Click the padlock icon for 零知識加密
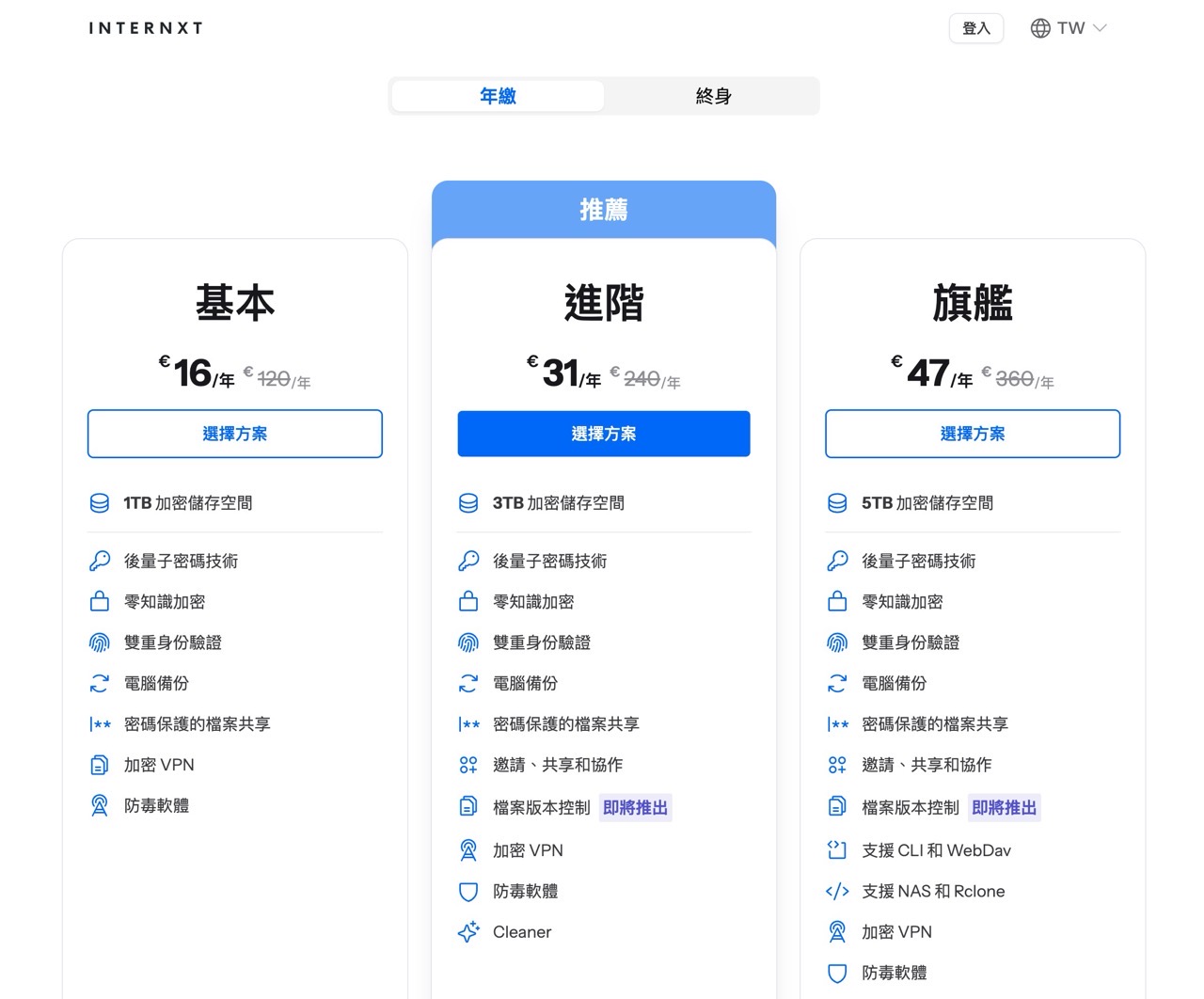1204x999 pixels. tap(99, 601)
